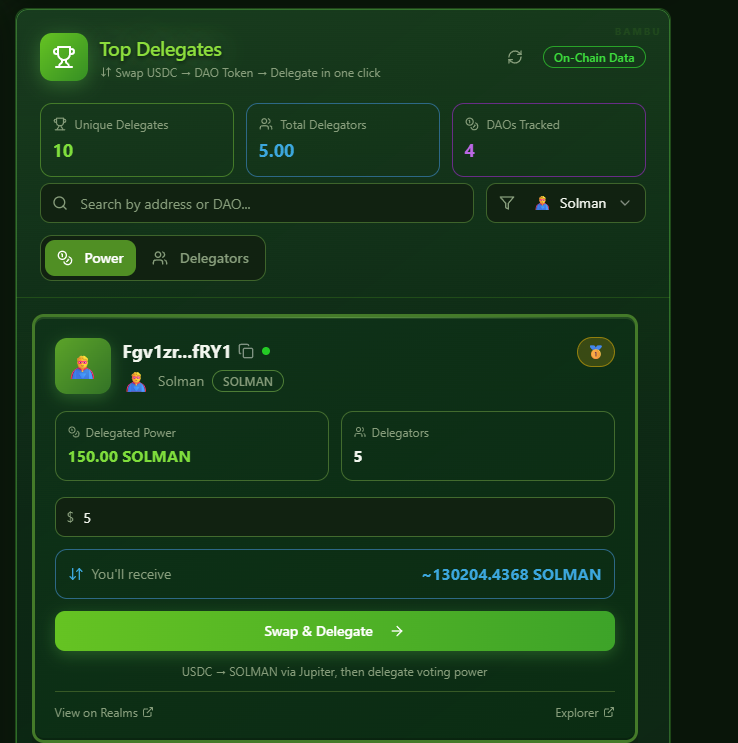The height and width of the screenshot is (743, 738).
Task: Click the small Solman DAO avatar icon
Action: pos(137,381)
